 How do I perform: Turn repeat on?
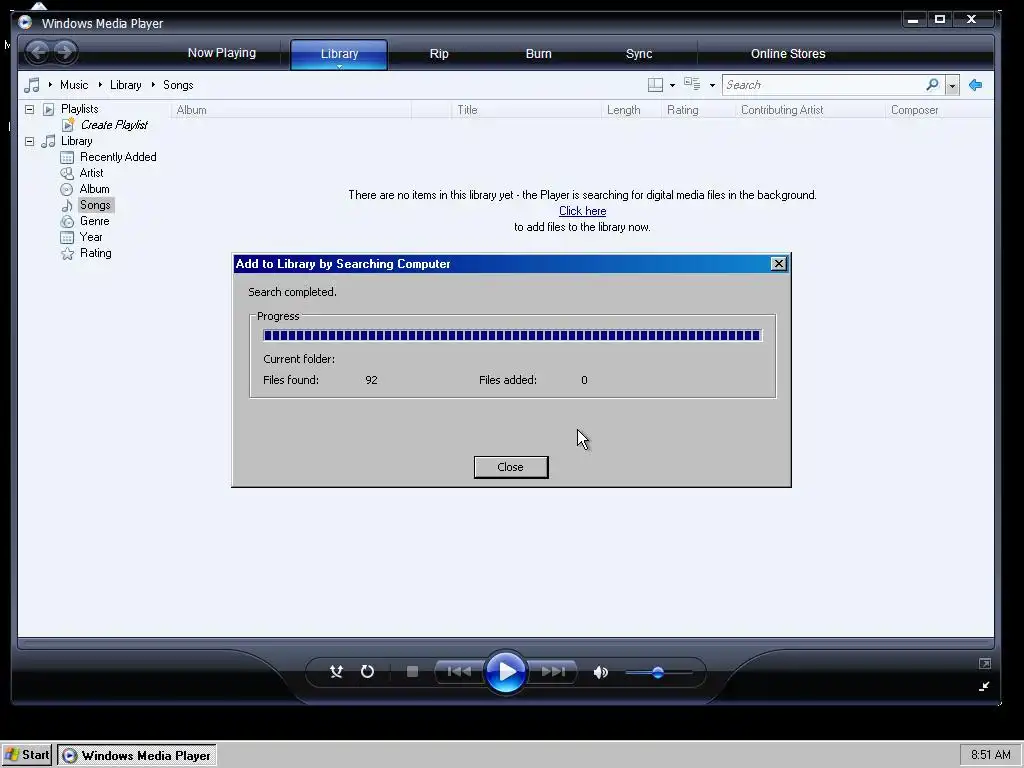368,671
